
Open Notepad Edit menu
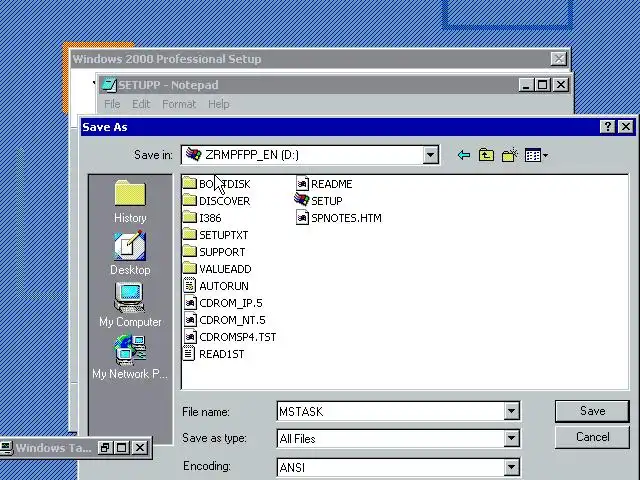[141, 104]
